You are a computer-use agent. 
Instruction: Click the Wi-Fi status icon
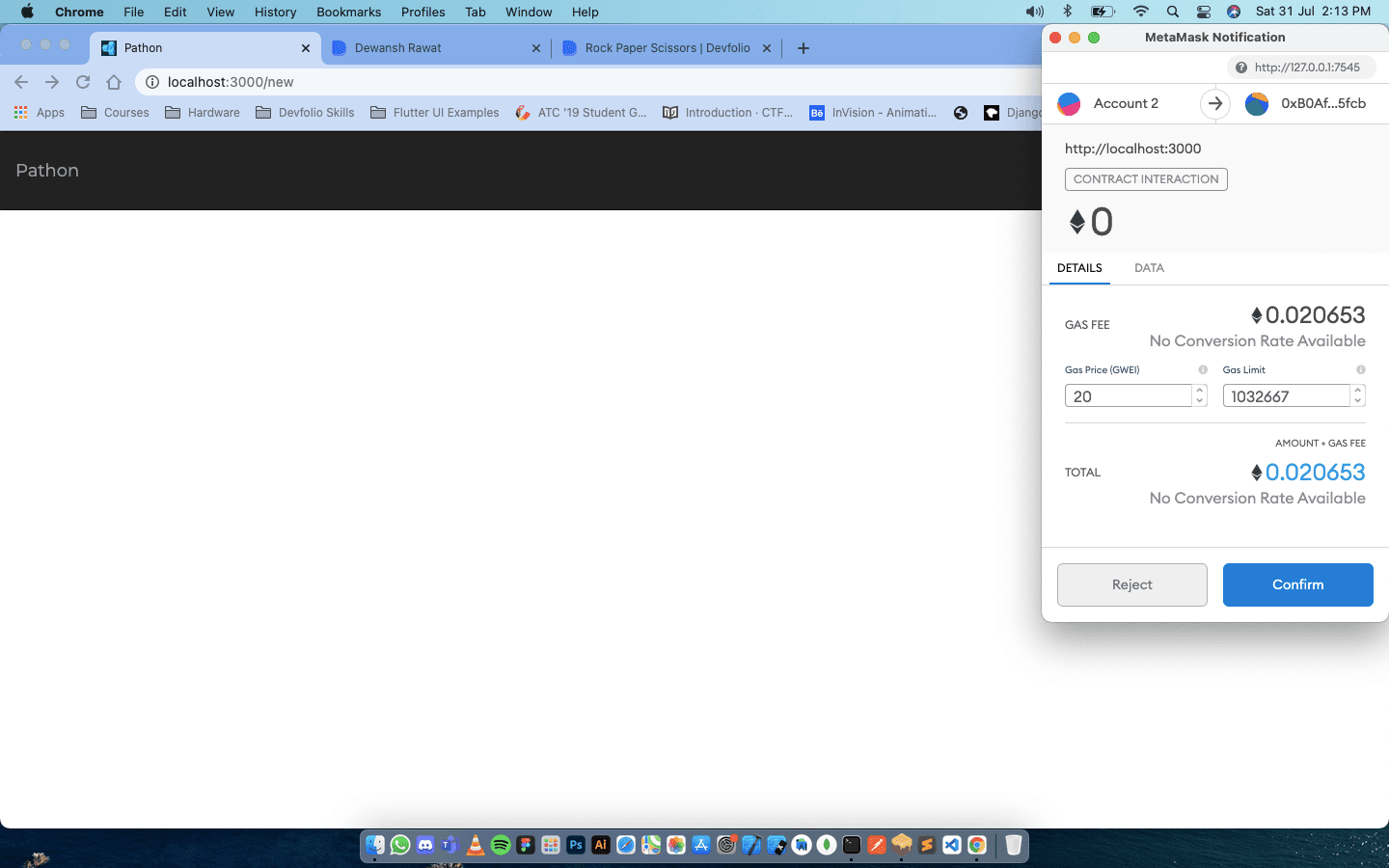[1141, 12]
